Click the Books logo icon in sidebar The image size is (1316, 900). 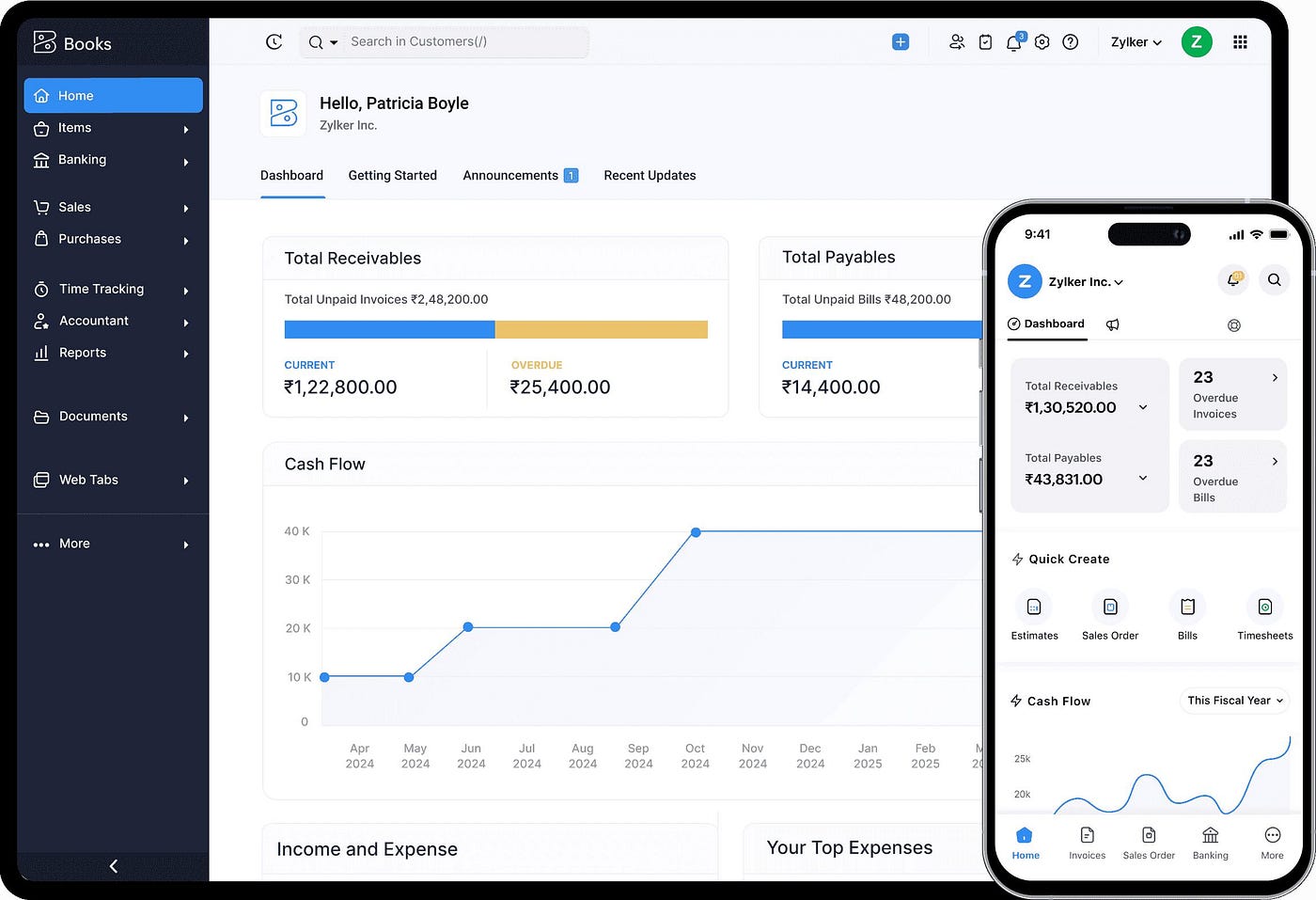coord(44,42)
